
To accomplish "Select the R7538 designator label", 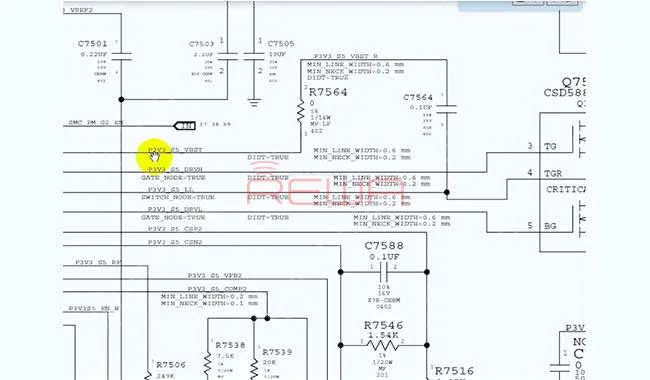I will click(x=230, y=345).
